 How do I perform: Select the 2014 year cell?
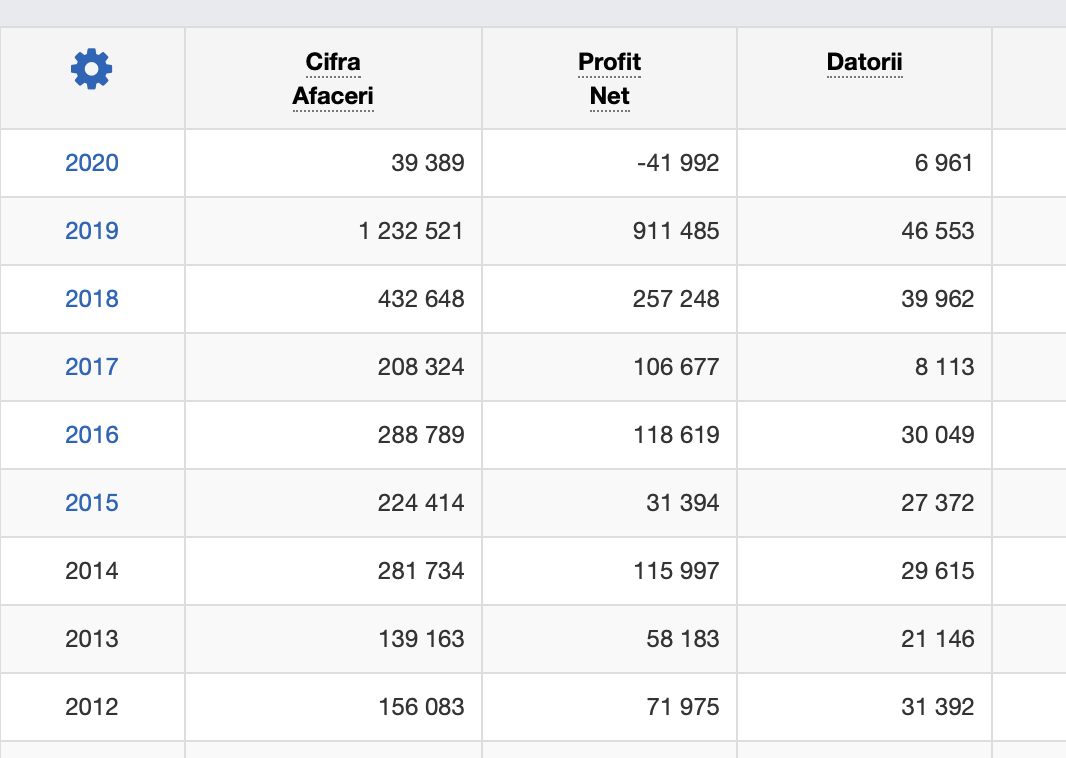(92, 571)
